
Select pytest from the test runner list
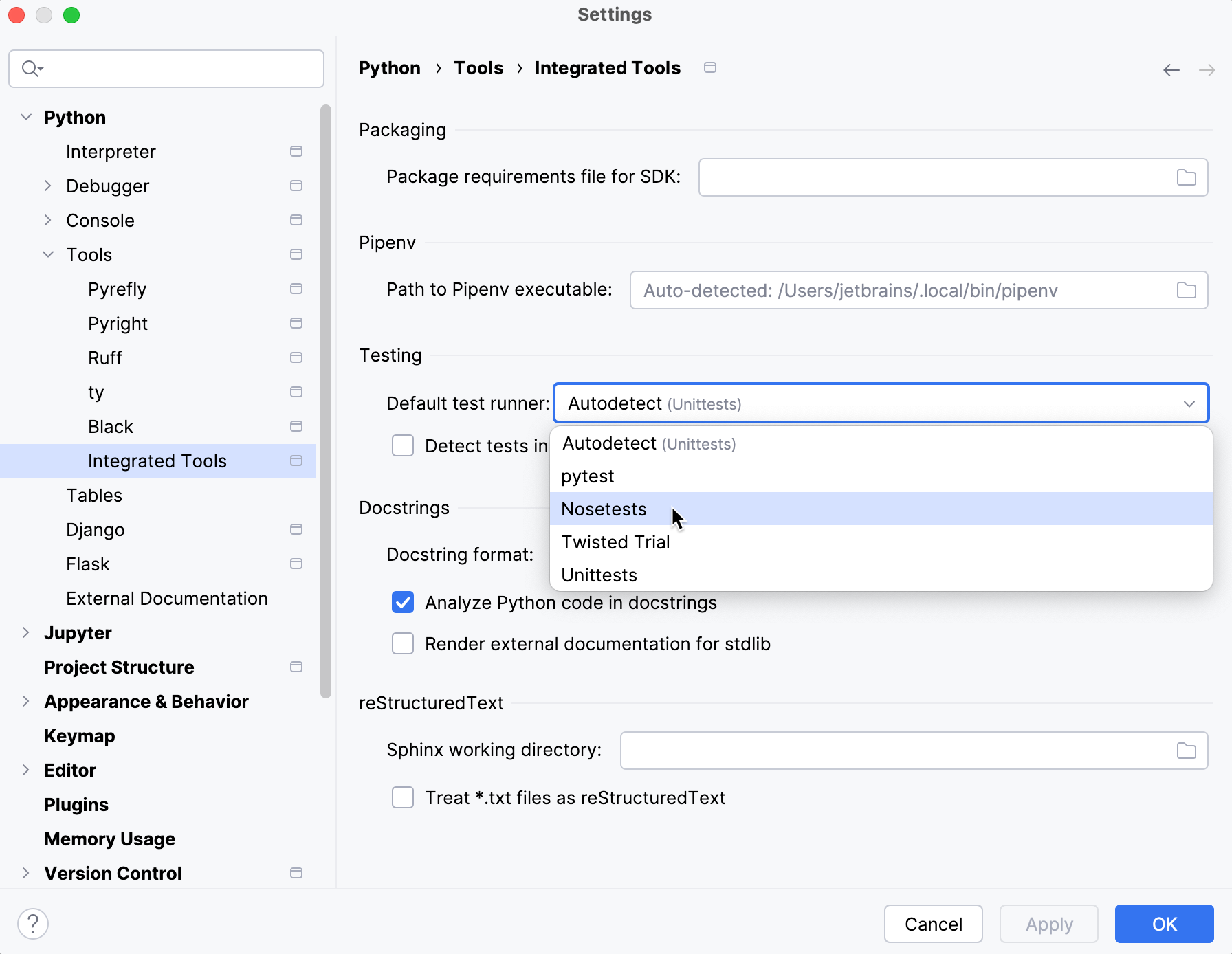click(588, 476)
